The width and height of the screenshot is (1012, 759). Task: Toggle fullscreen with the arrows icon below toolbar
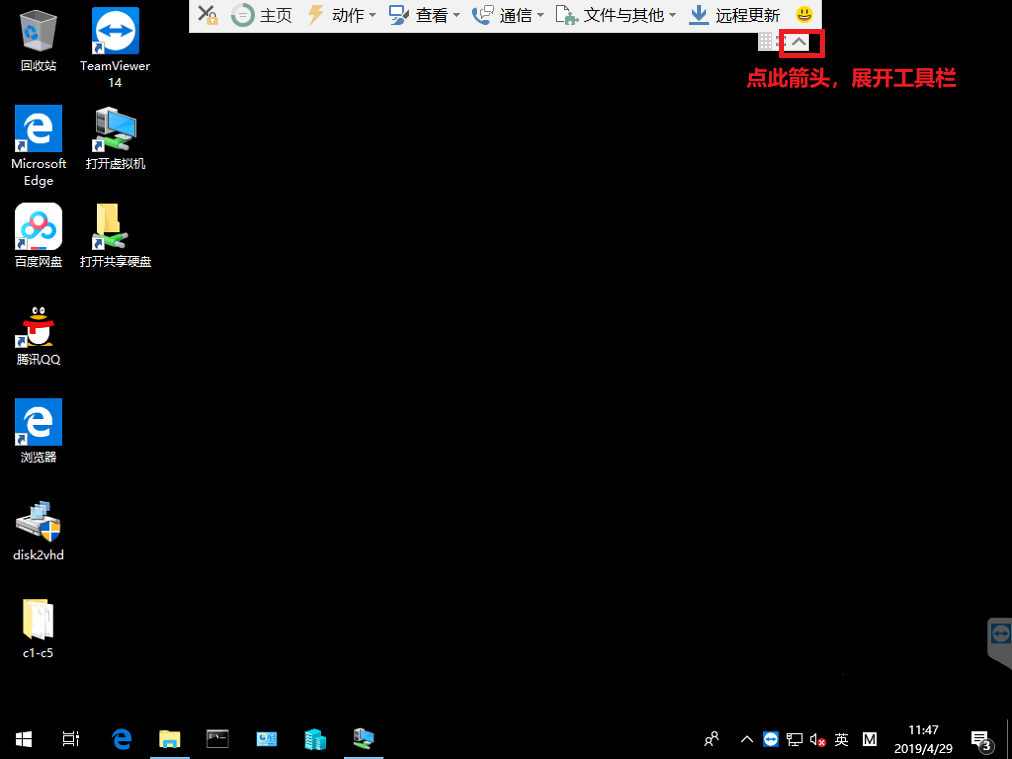[781, 41]
